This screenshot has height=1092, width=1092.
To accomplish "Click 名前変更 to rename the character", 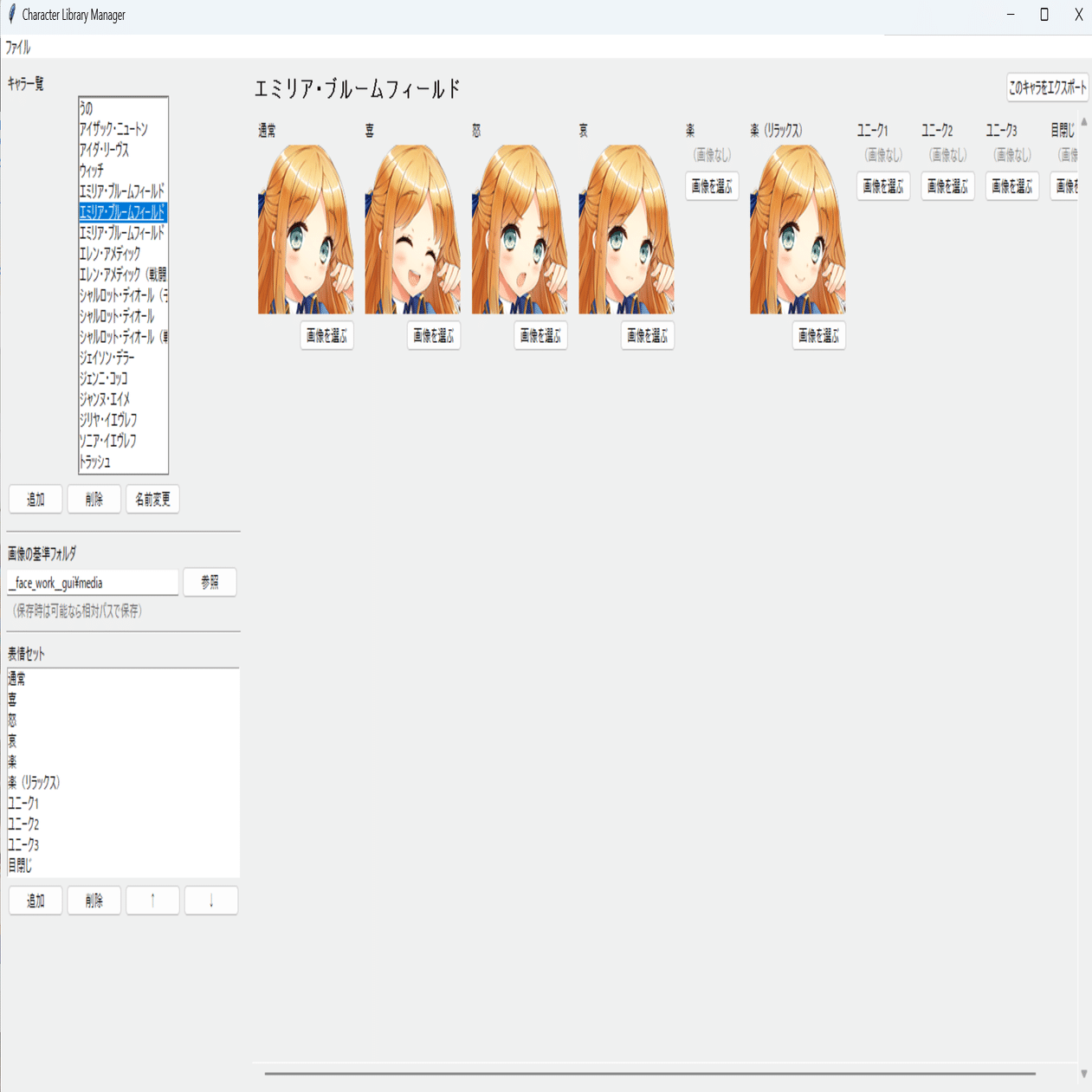I will click(152, 499).
